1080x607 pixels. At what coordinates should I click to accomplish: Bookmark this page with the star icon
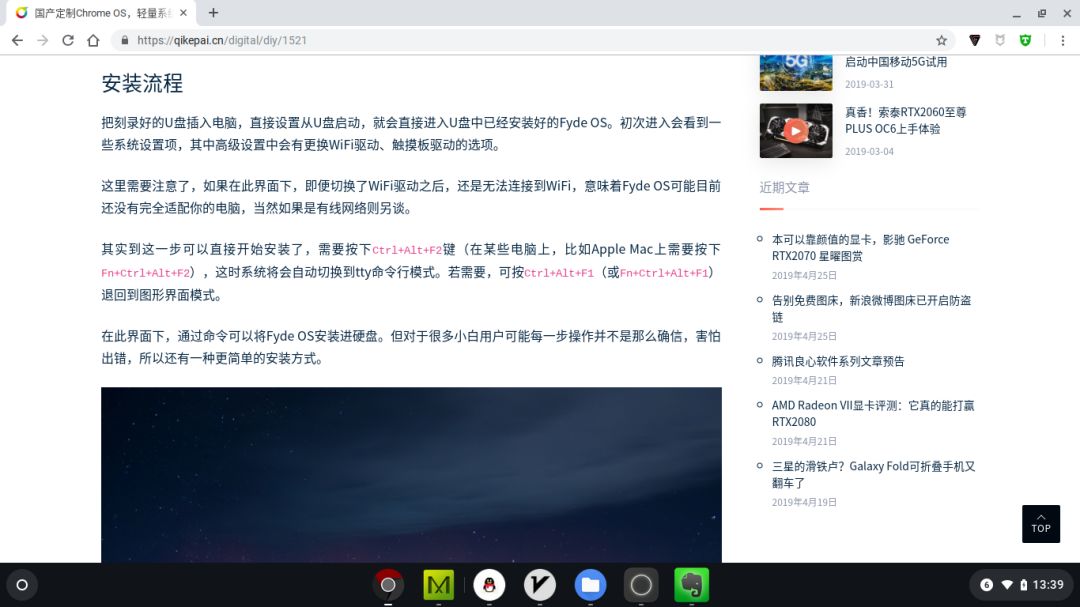941,40
